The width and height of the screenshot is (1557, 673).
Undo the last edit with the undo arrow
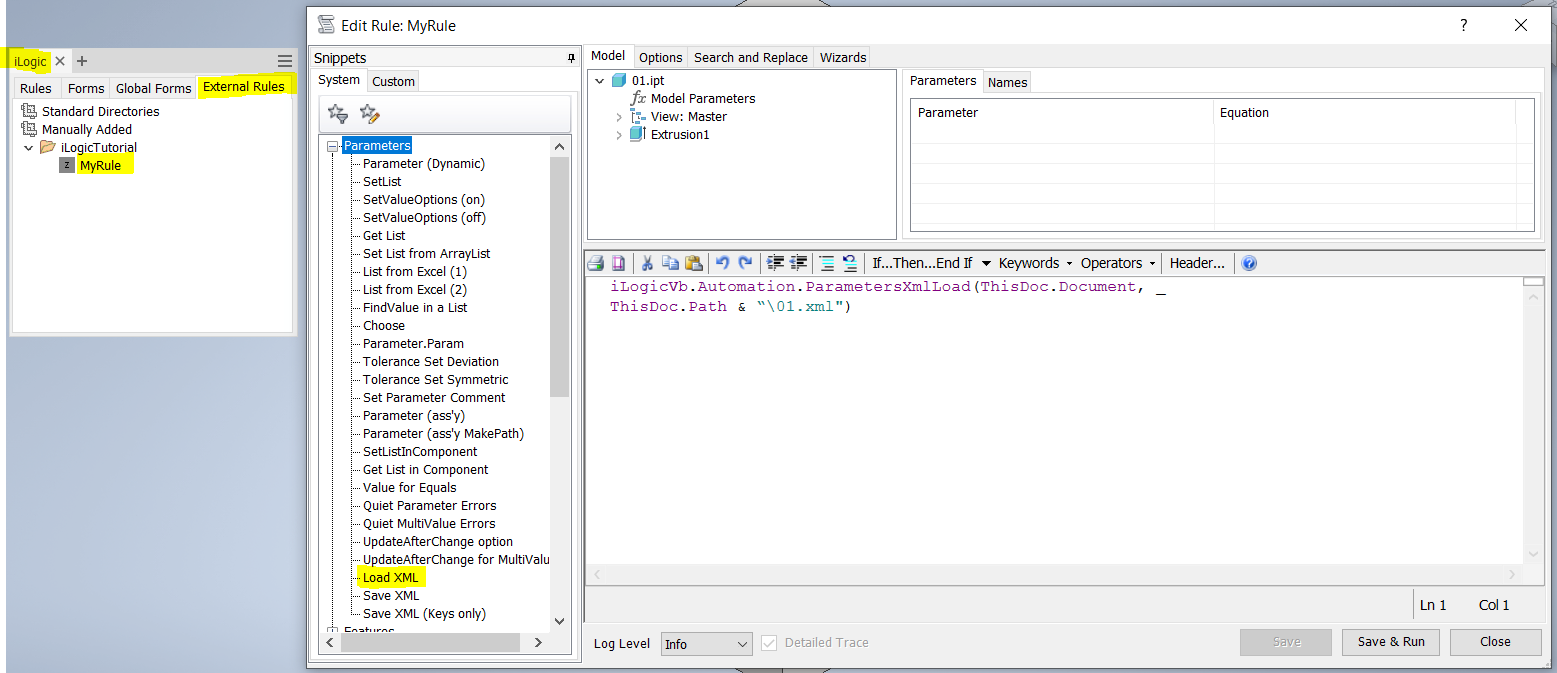(722, 262)
